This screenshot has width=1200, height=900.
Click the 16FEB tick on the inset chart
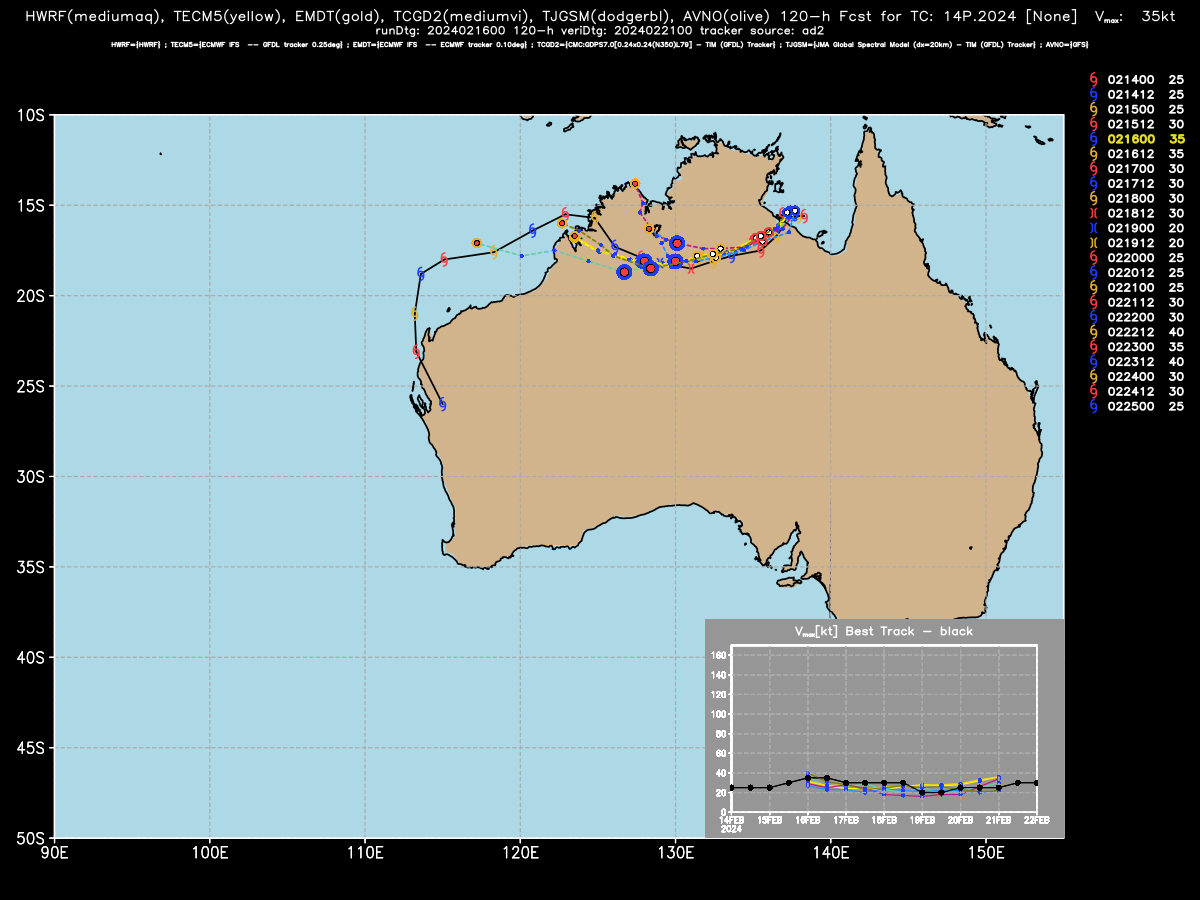[807, 820]
